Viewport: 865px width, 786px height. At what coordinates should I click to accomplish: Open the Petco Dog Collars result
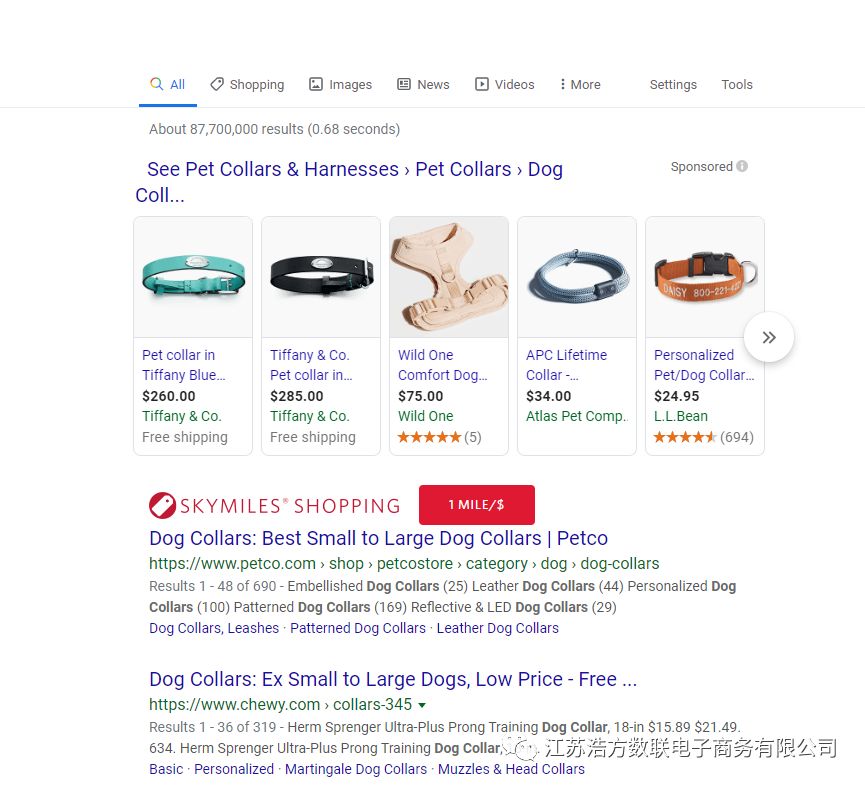378,538
